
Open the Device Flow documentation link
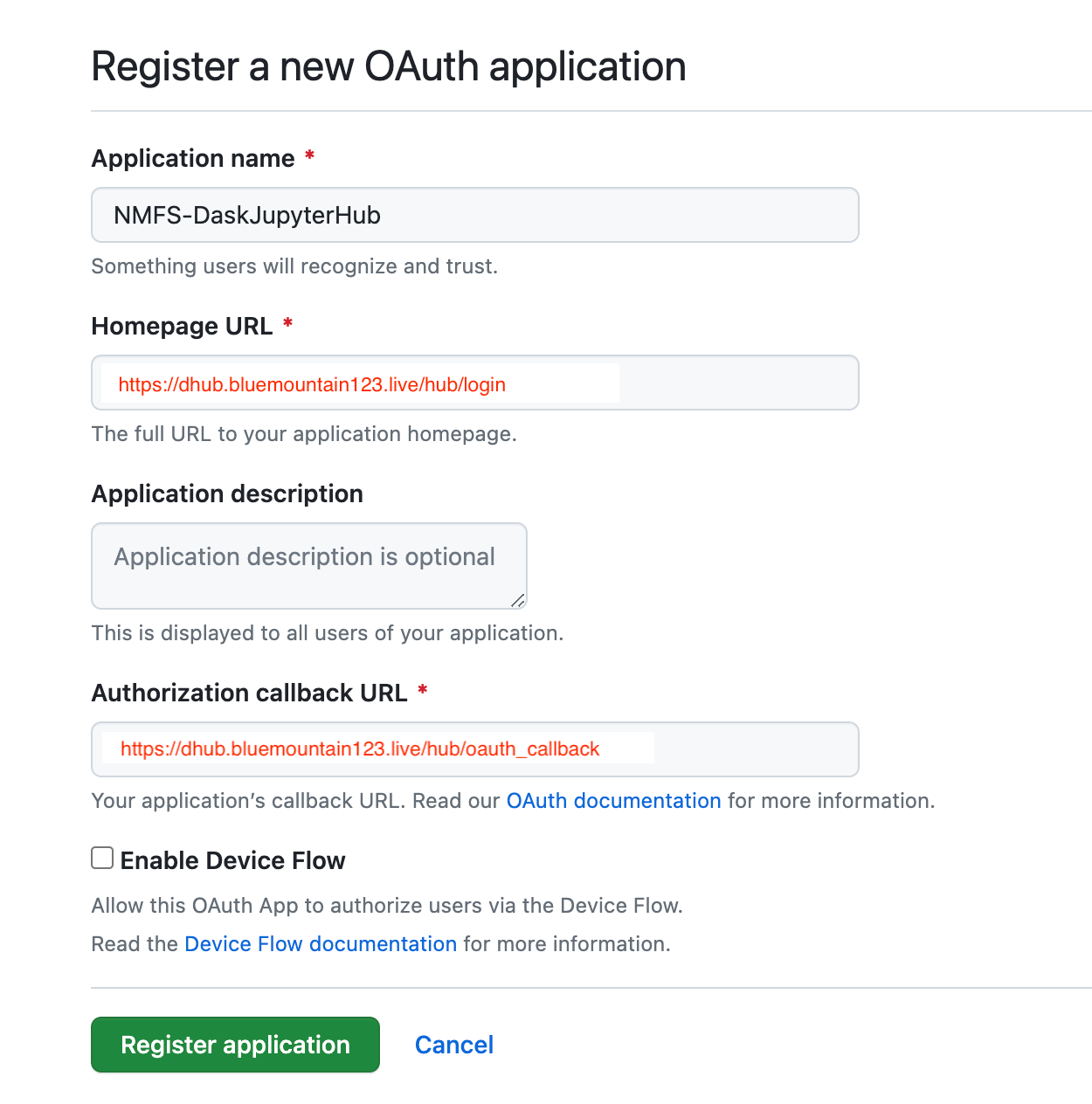tap(320, 943)
